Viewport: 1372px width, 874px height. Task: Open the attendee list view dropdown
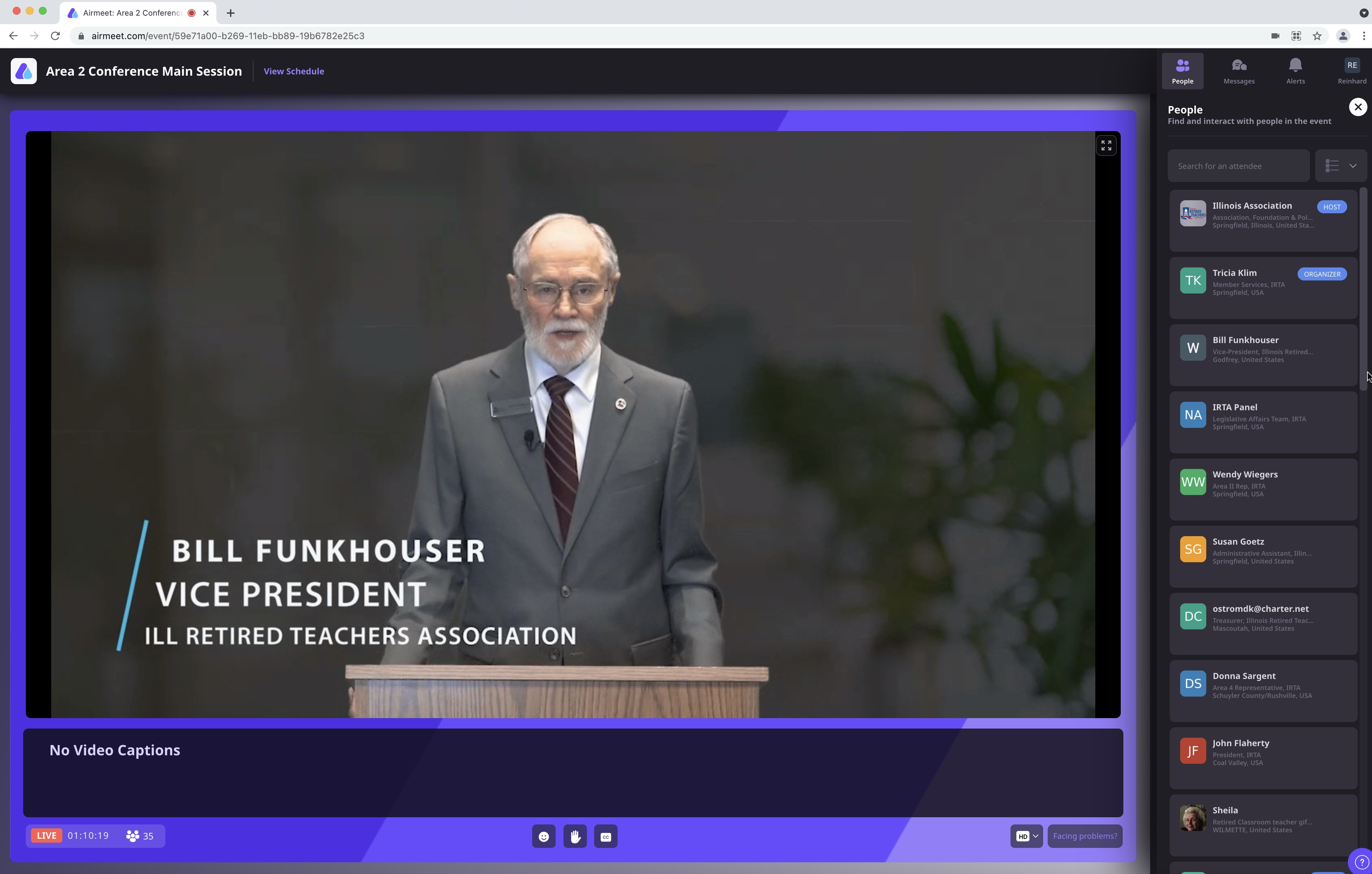click(1341, 166)
